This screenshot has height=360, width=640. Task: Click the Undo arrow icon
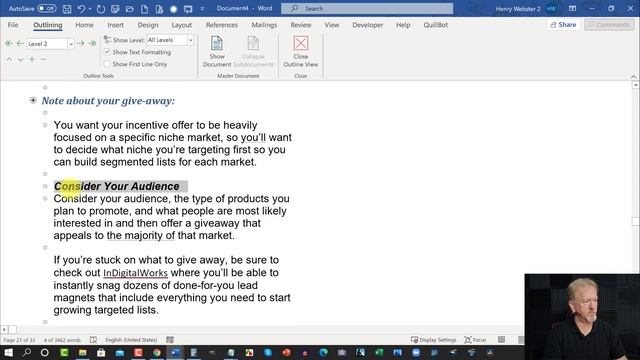coord(81,9)
